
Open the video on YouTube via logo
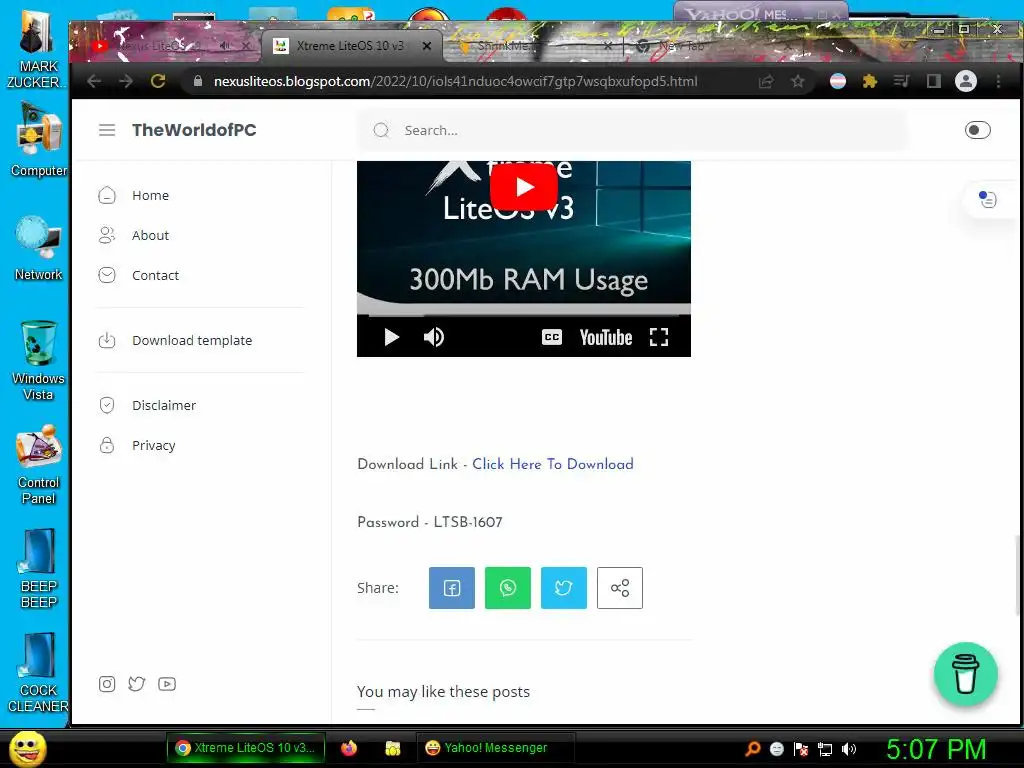pos(605,337)
